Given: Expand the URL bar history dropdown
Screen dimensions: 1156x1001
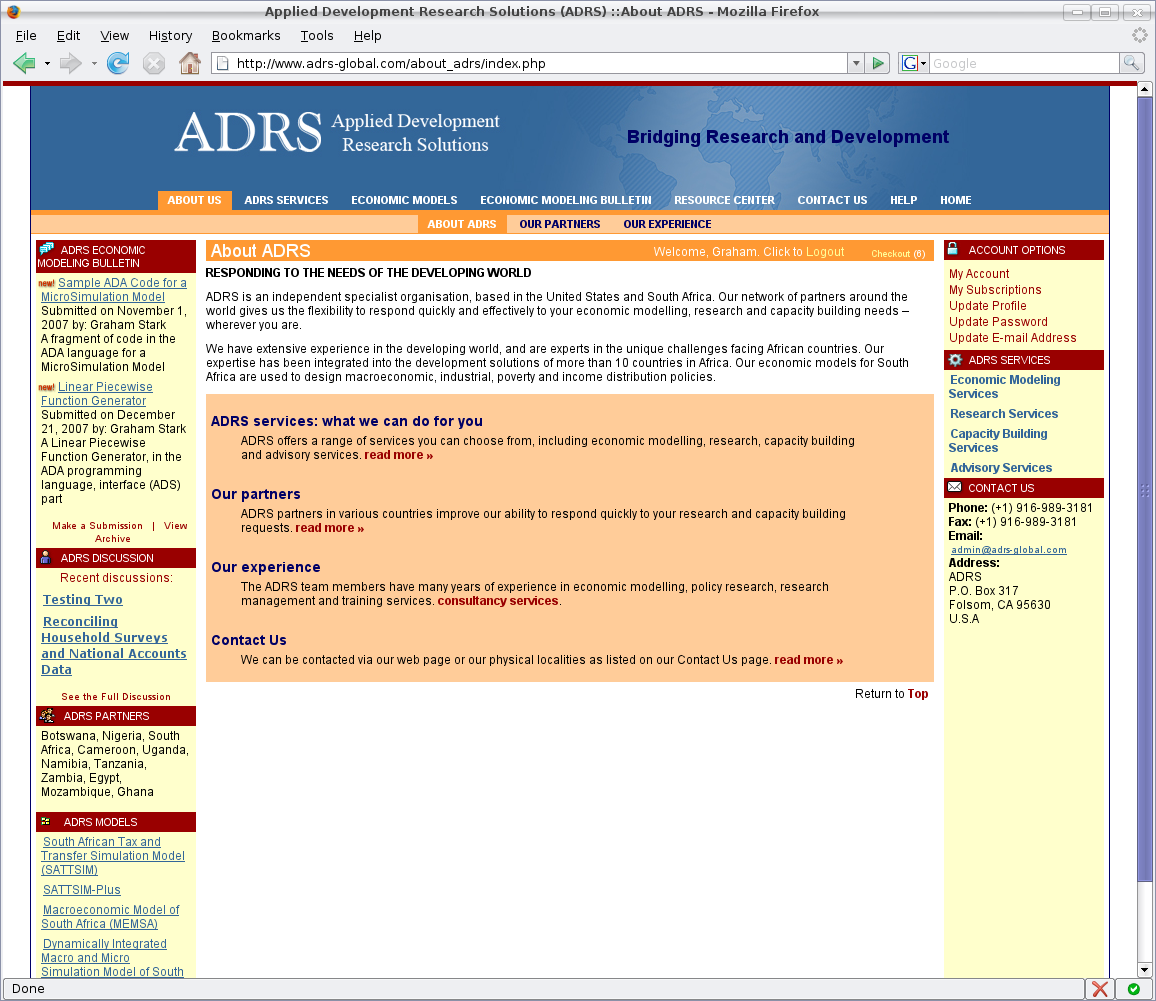Looking at the screenshot, I should coord(855,64).
